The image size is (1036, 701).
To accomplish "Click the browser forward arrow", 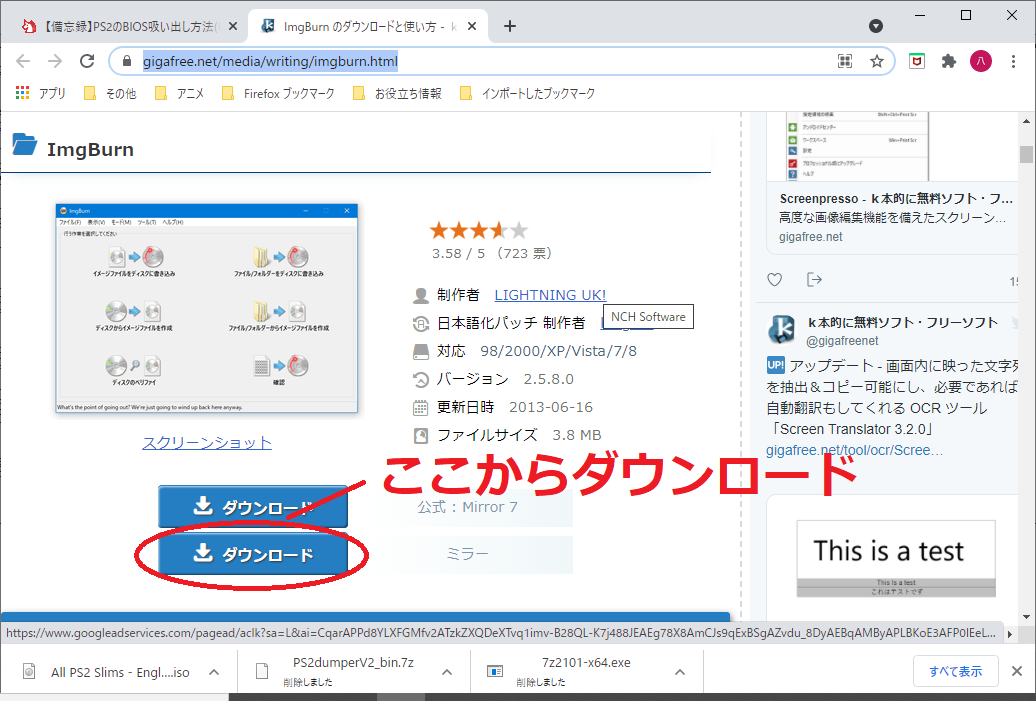I will tap(55, 61).
